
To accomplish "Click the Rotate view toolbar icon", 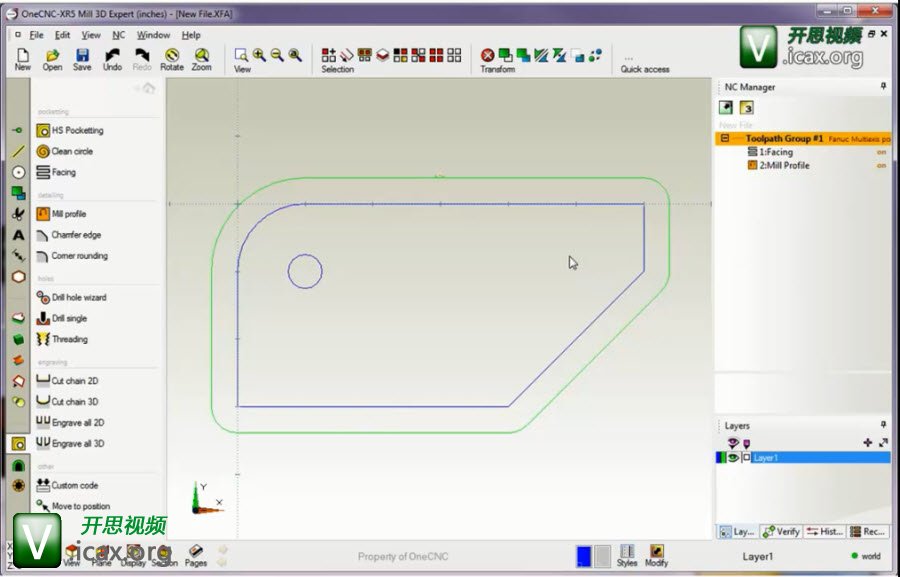I will click(172, 59).
